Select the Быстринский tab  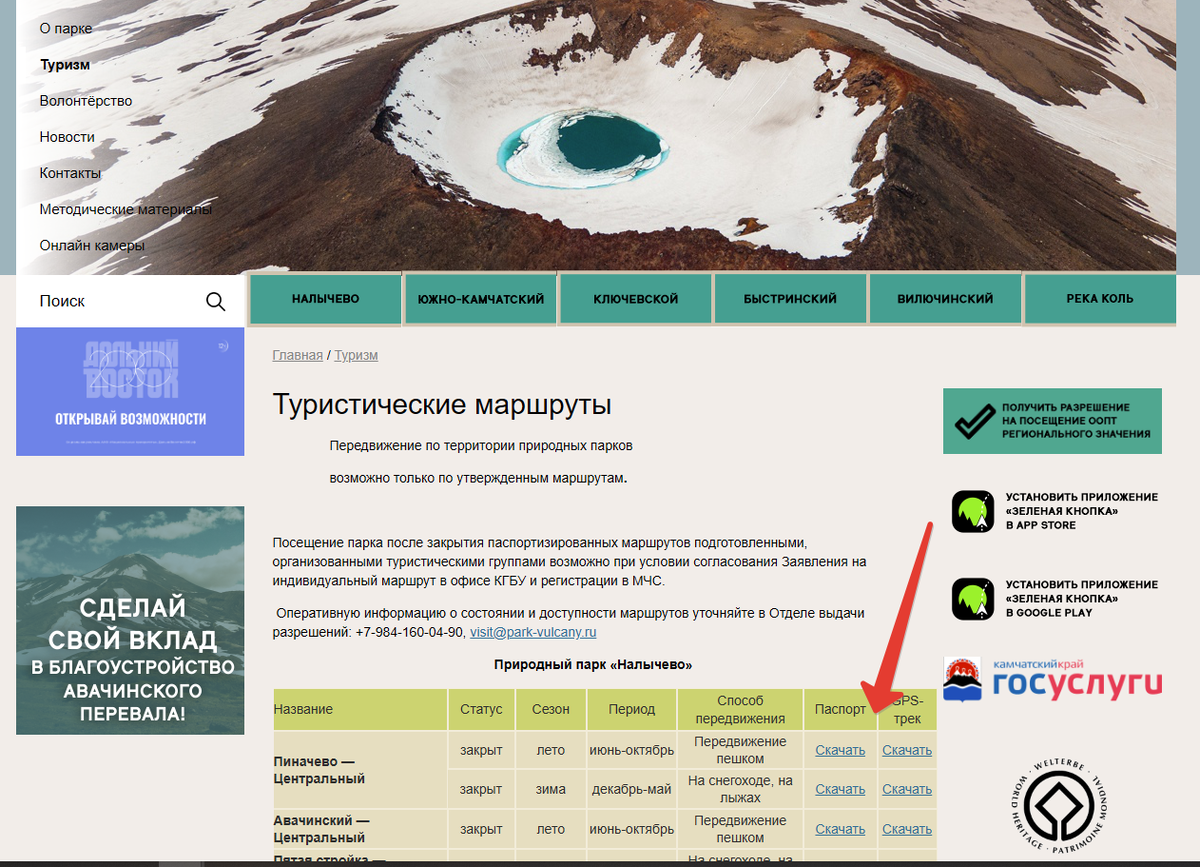click(790, 298)
